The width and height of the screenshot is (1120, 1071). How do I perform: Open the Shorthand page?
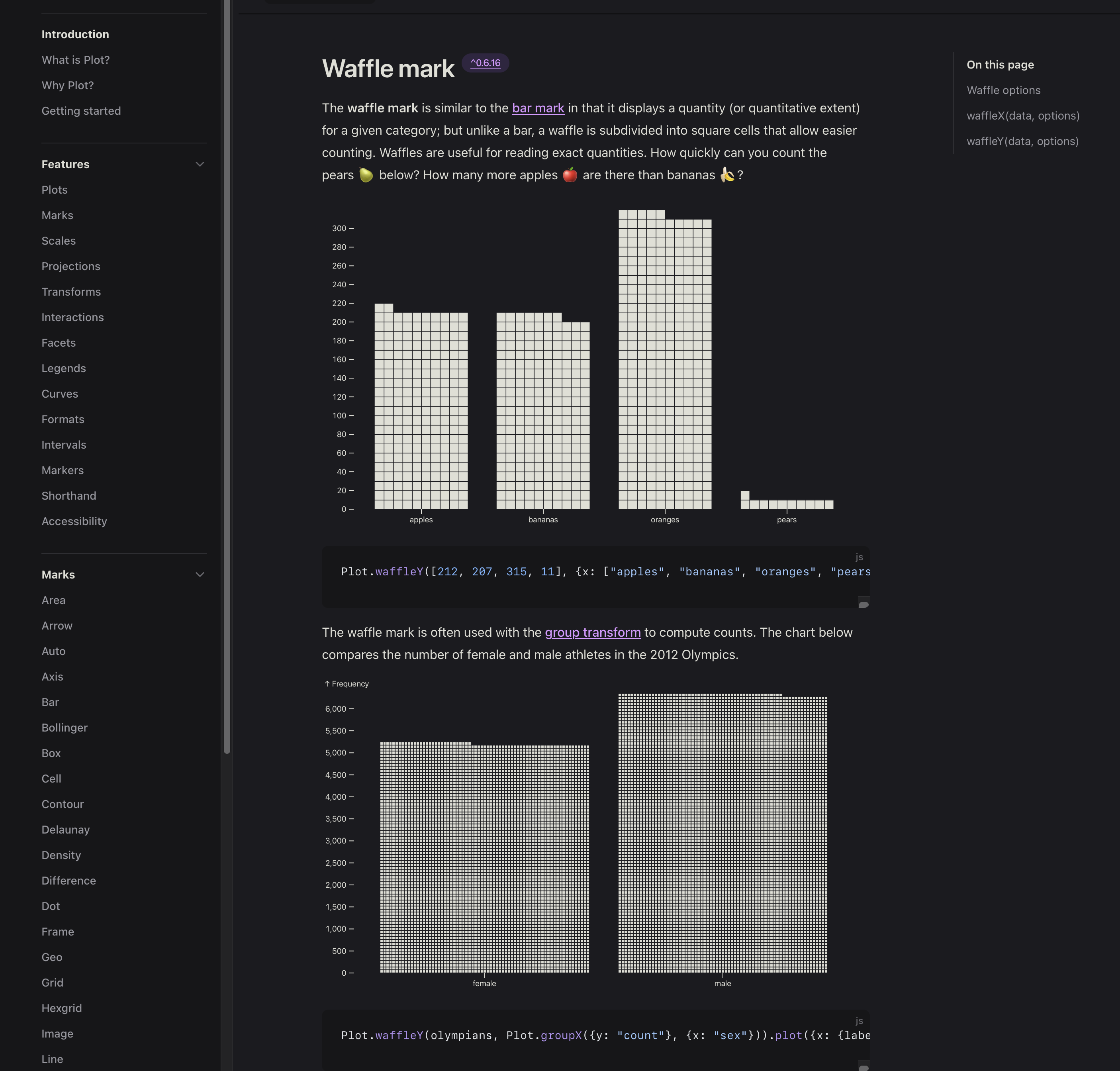(x=69, y=496)
